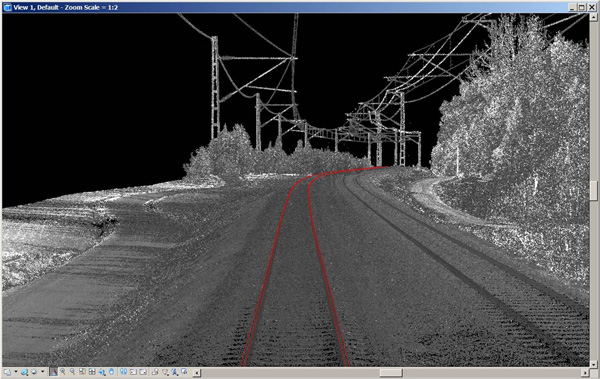Image resolution: width=600 pixels, height=379 pixels.
Task: Select the Window Area tool
Action: (82, 372)
